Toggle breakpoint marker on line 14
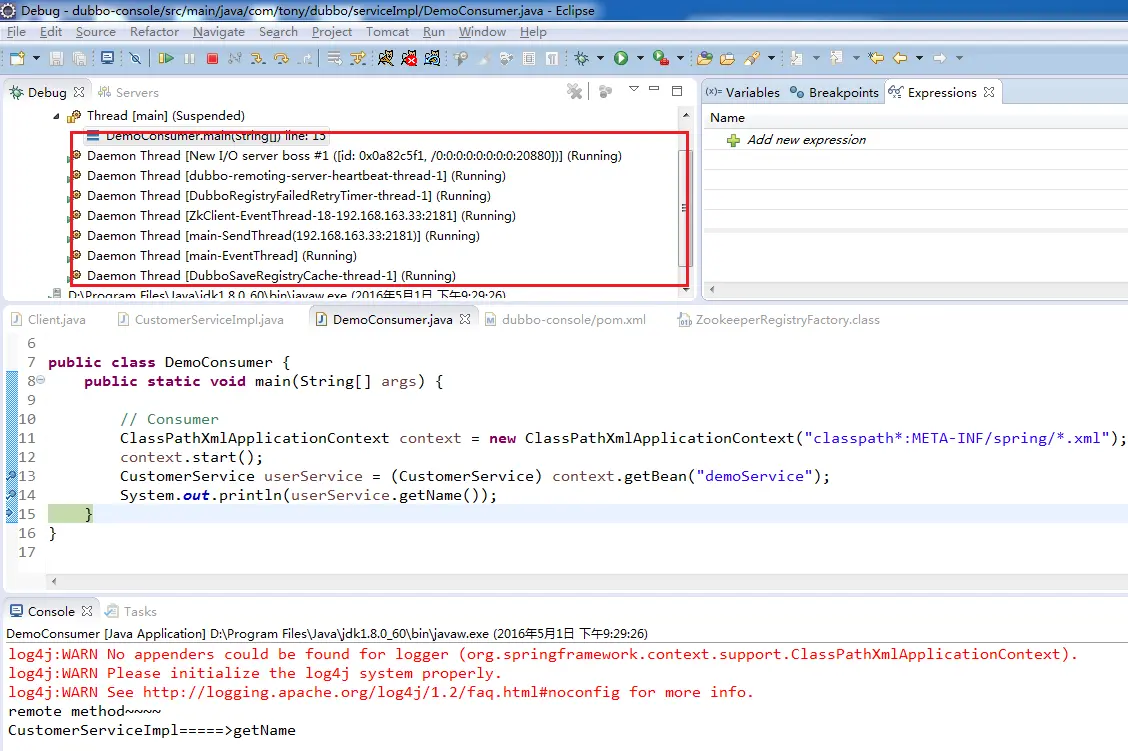Screen dimensions: 1128x751 11,494
